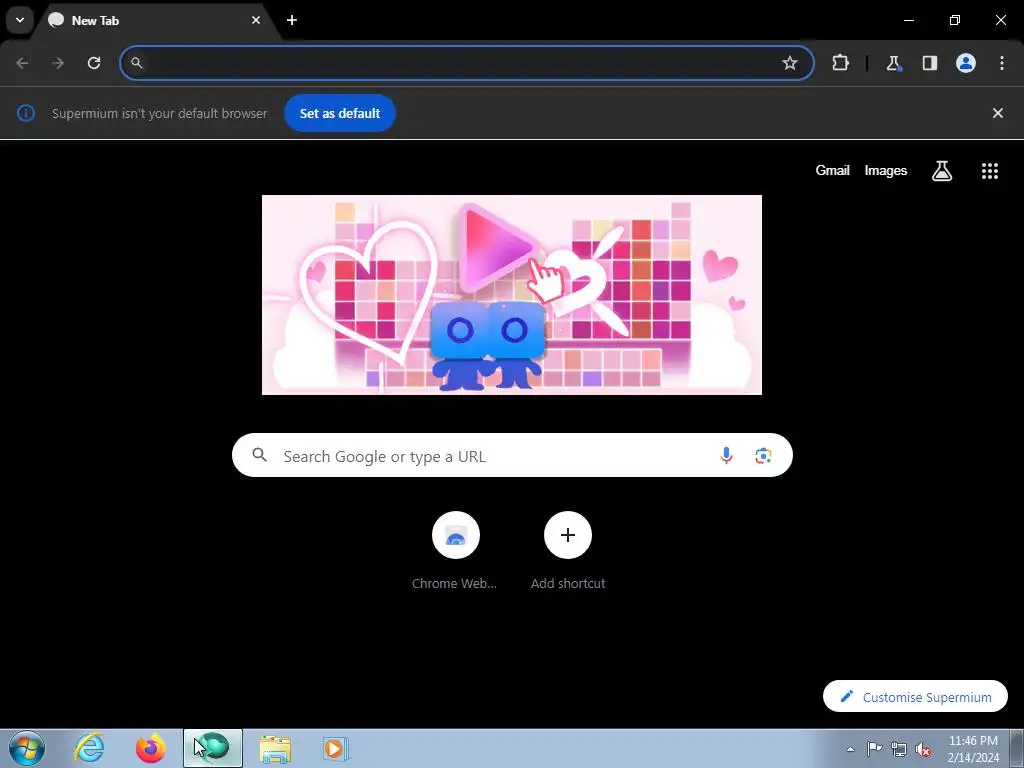
Task: Go forward with the forward arrow
Action: click(58, 63)
